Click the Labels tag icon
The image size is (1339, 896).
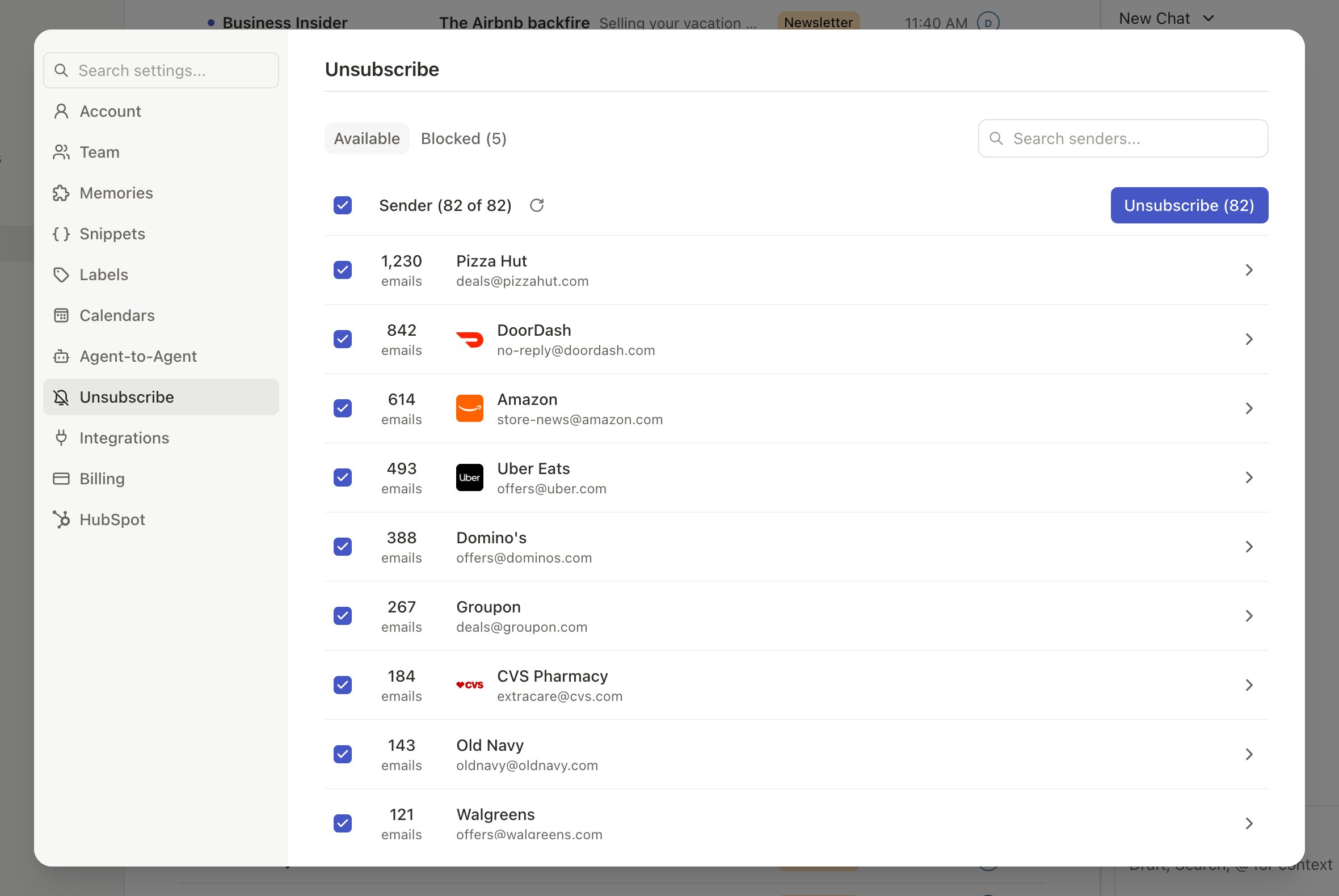[61, 275]
